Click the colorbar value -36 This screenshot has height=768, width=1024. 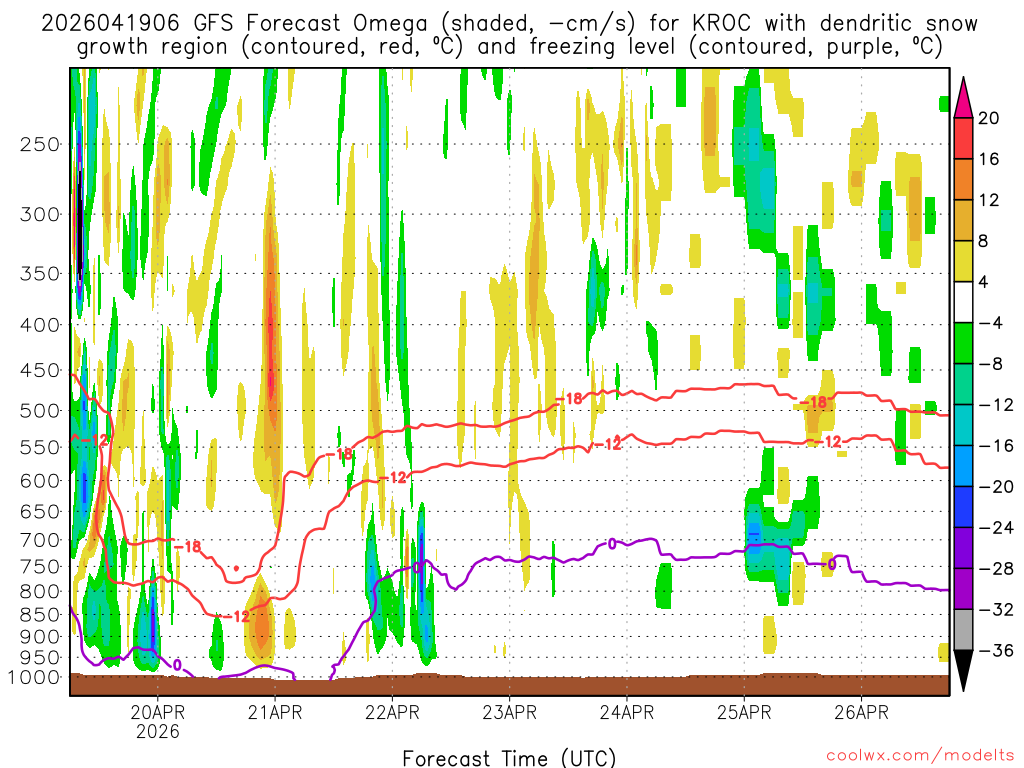point(997,650)
